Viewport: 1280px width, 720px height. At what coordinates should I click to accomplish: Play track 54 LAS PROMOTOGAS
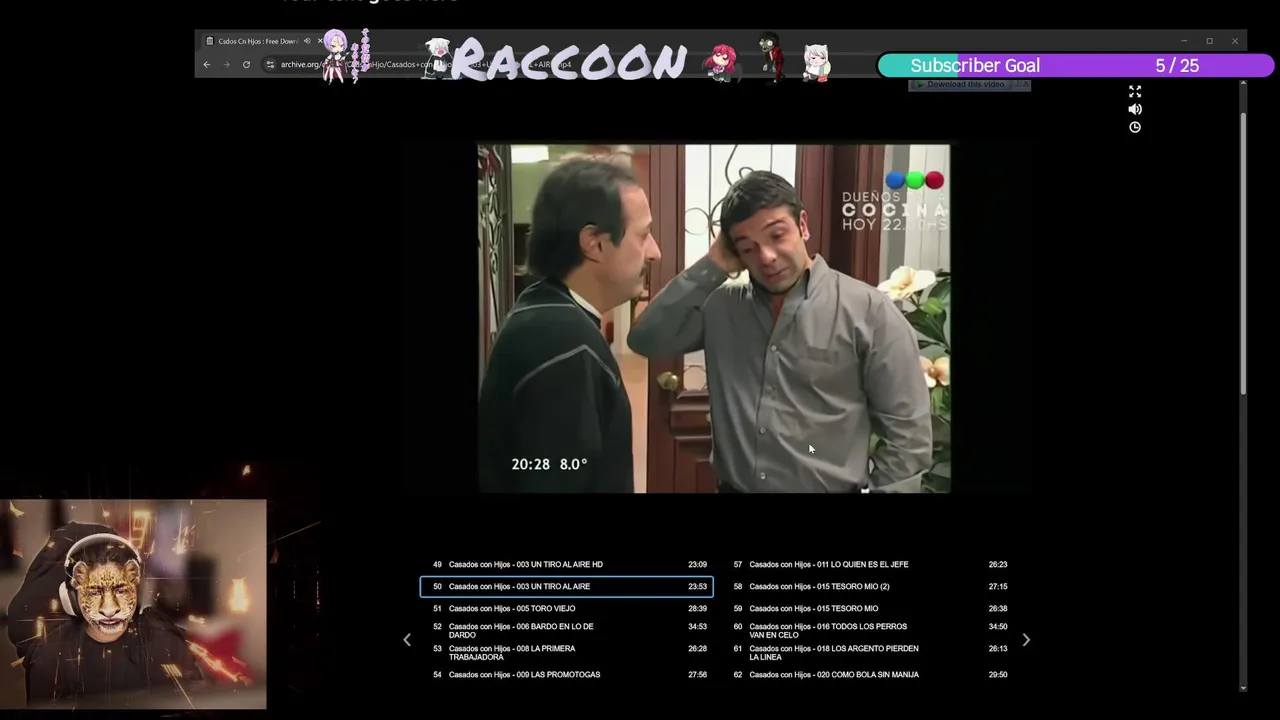click(568, 674)
